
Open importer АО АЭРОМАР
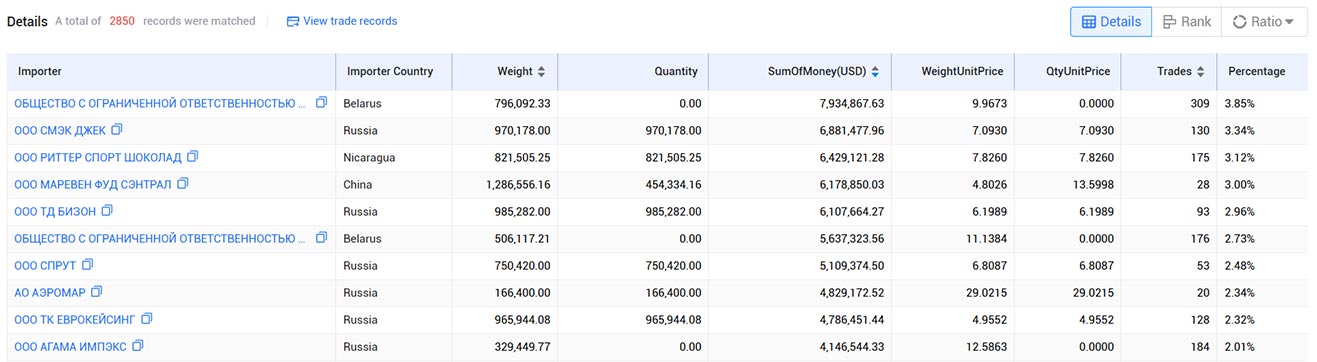[49, 293]
